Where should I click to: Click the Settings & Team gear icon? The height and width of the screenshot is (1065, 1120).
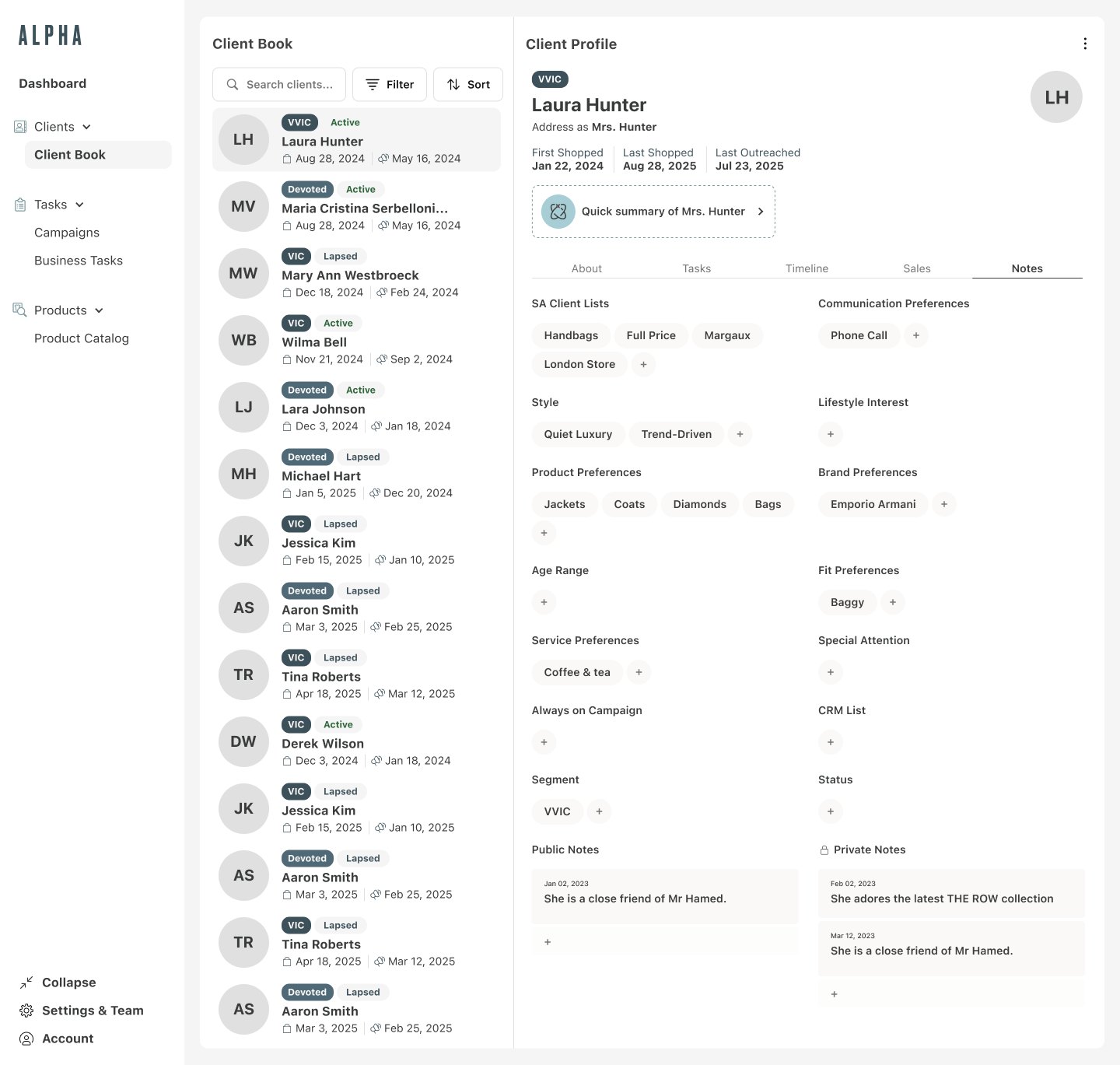(26, 1011)
